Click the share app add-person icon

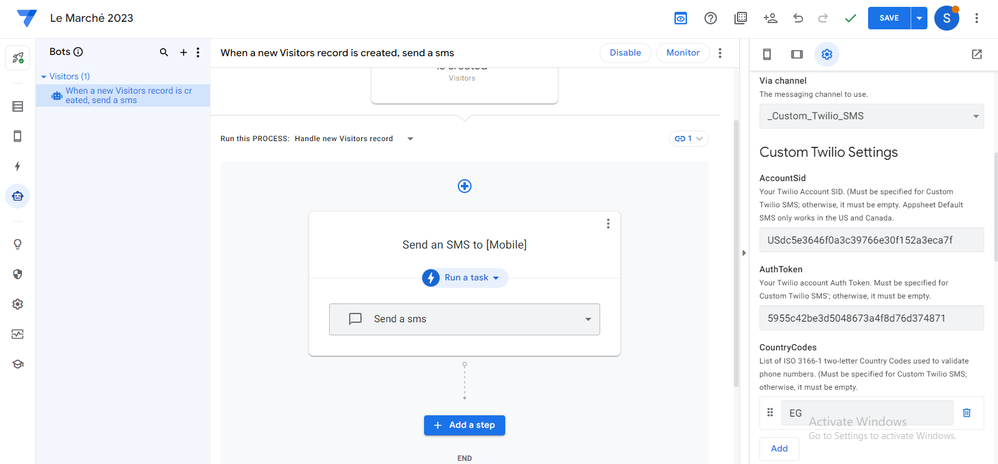pos(770,18)
